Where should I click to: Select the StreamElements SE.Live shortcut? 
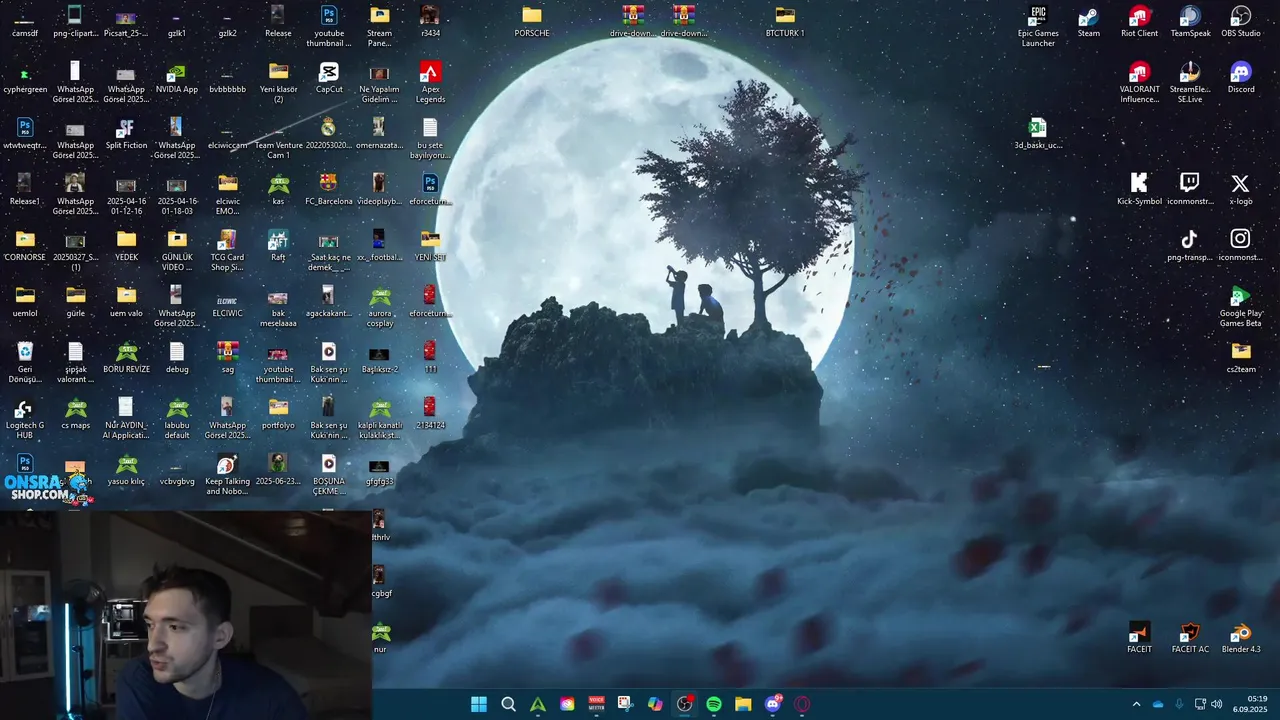click(x=1190, y=82)
